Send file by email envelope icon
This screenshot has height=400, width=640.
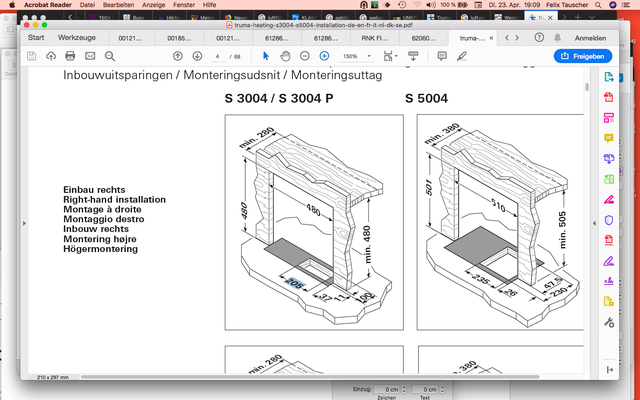pos(90,56)
